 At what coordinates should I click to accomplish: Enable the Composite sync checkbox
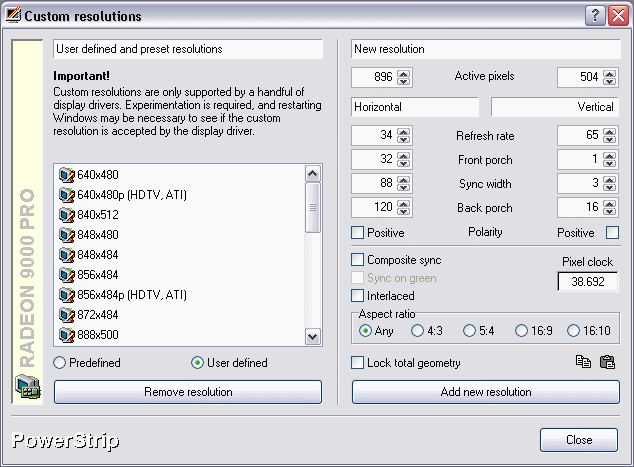click(x=358, y=260)
